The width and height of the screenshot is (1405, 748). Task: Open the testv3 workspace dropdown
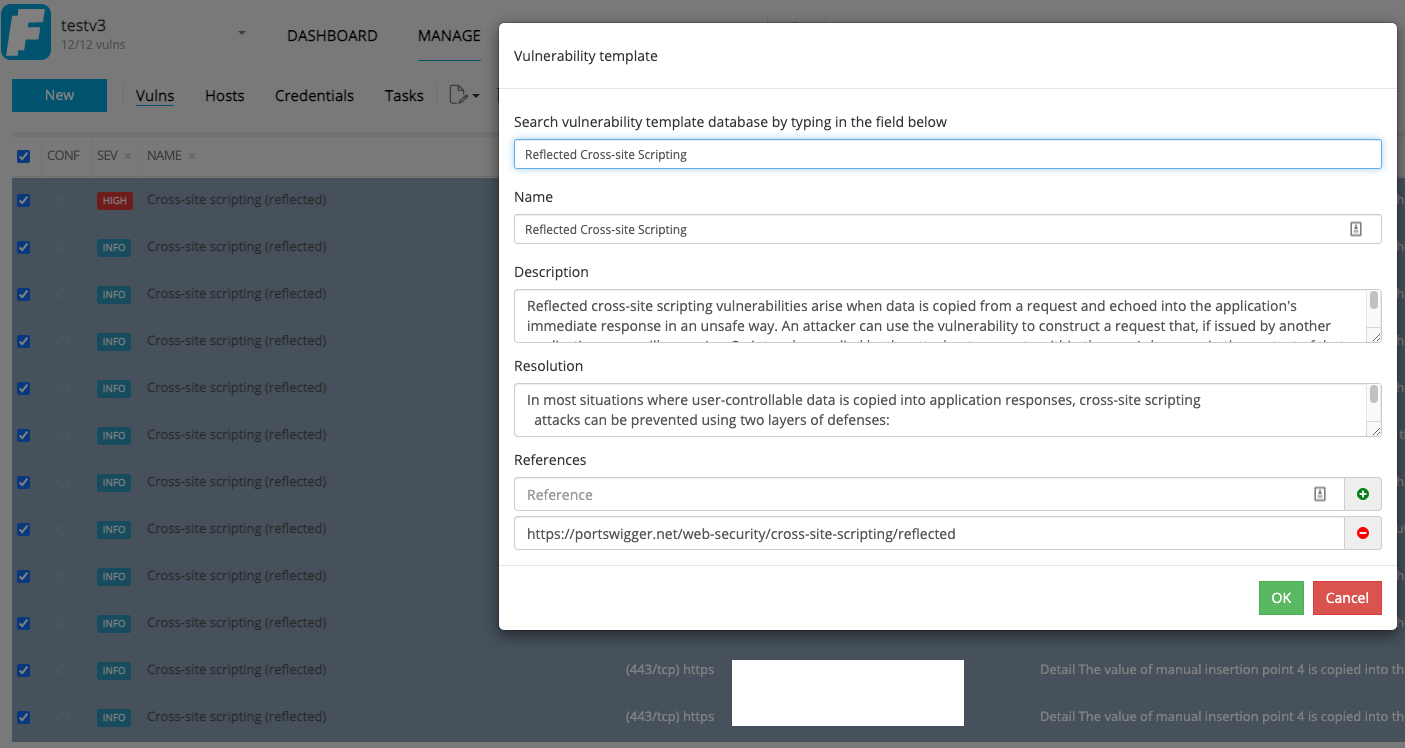tap(241, 34)
